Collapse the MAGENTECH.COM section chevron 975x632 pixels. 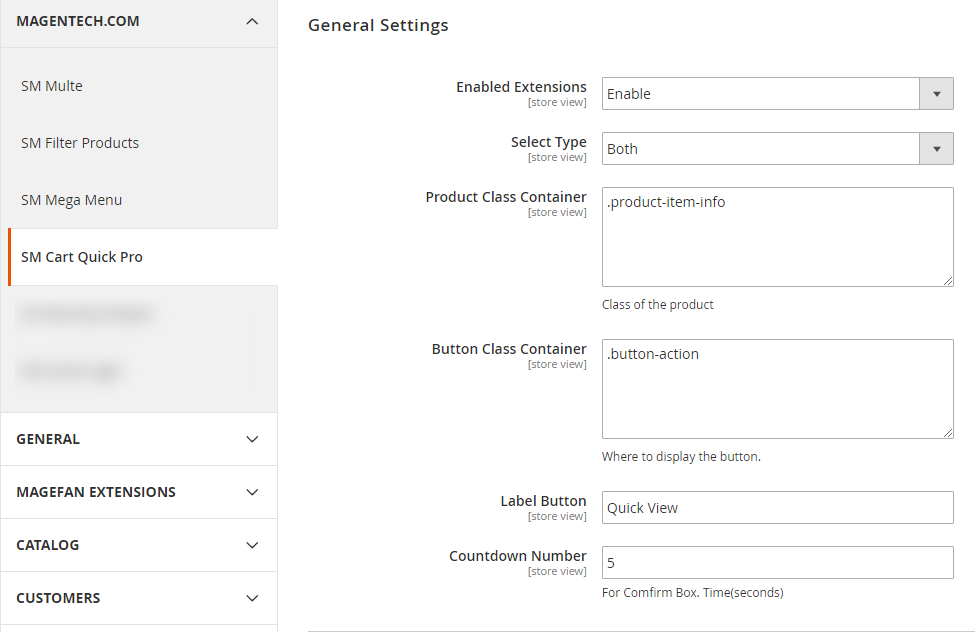252,21
